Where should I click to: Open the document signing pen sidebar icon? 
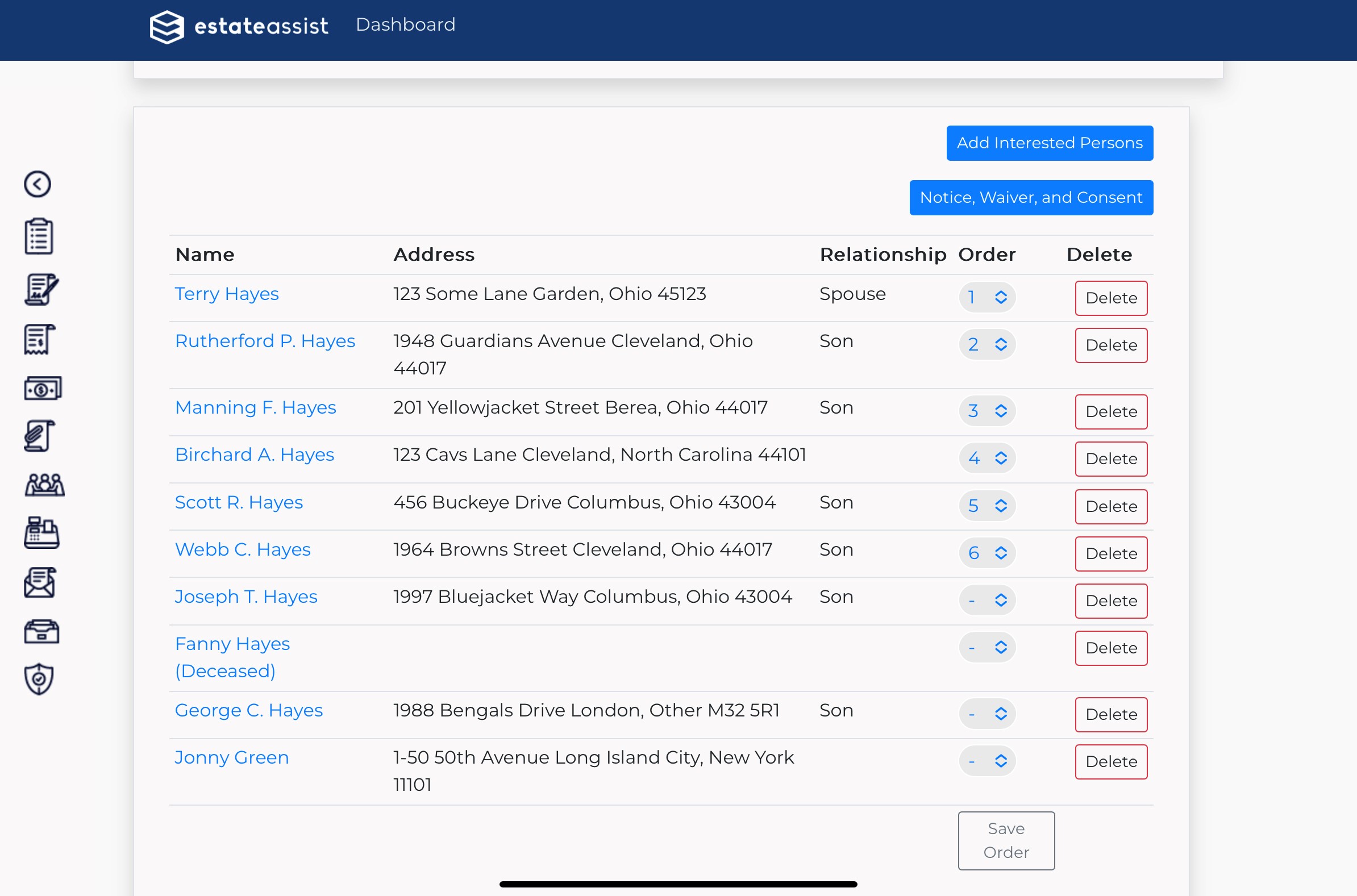pos(41,289)
